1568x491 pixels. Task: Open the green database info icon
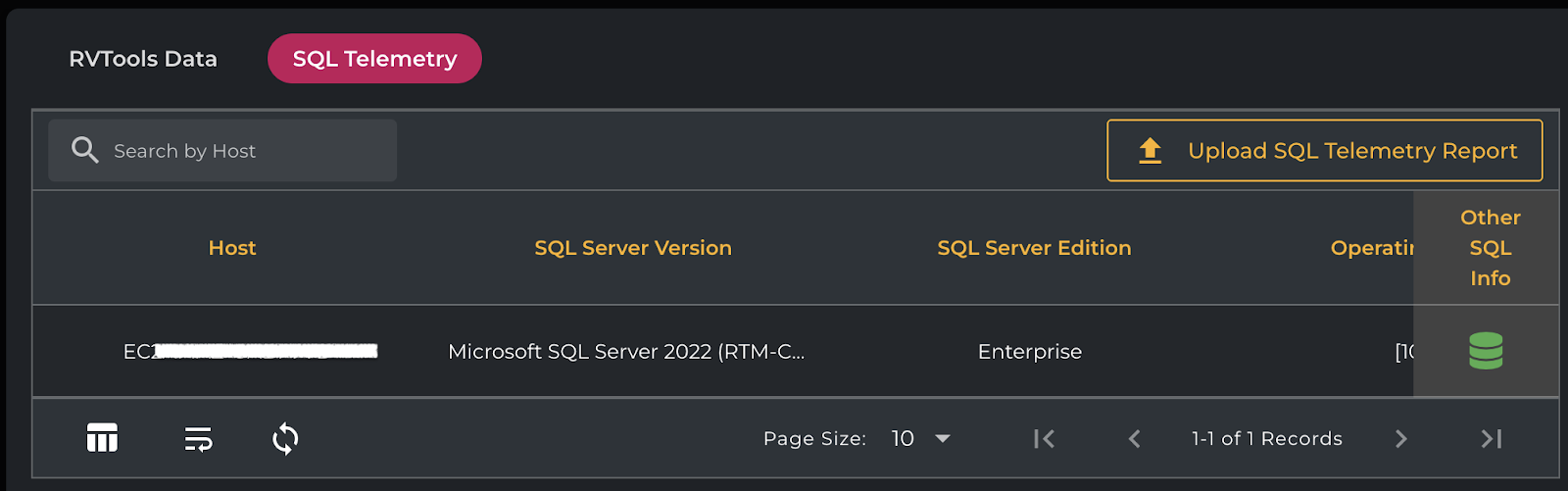click(x=1486, y=351)
